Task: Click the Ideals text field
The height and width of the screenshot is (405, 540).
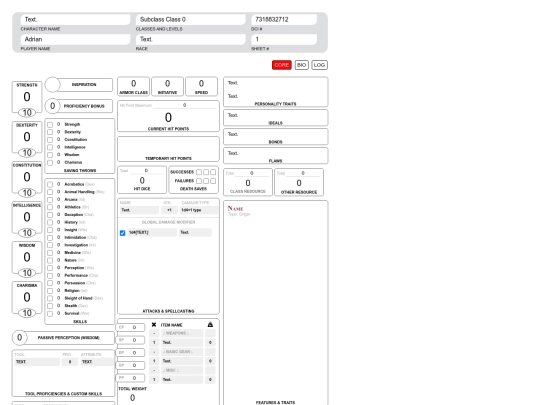Action: coord(276,116)
